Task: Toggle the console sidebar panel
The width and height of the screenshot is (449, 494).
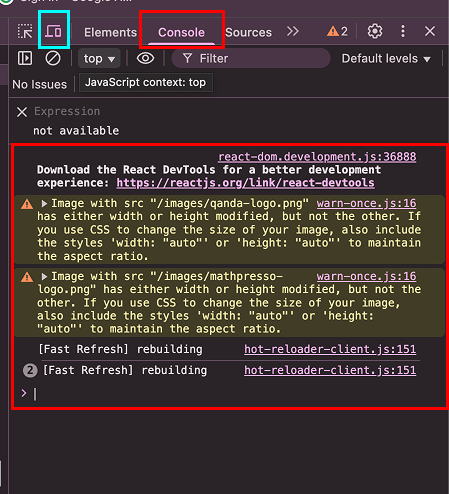Action: (x=25, y=58)
